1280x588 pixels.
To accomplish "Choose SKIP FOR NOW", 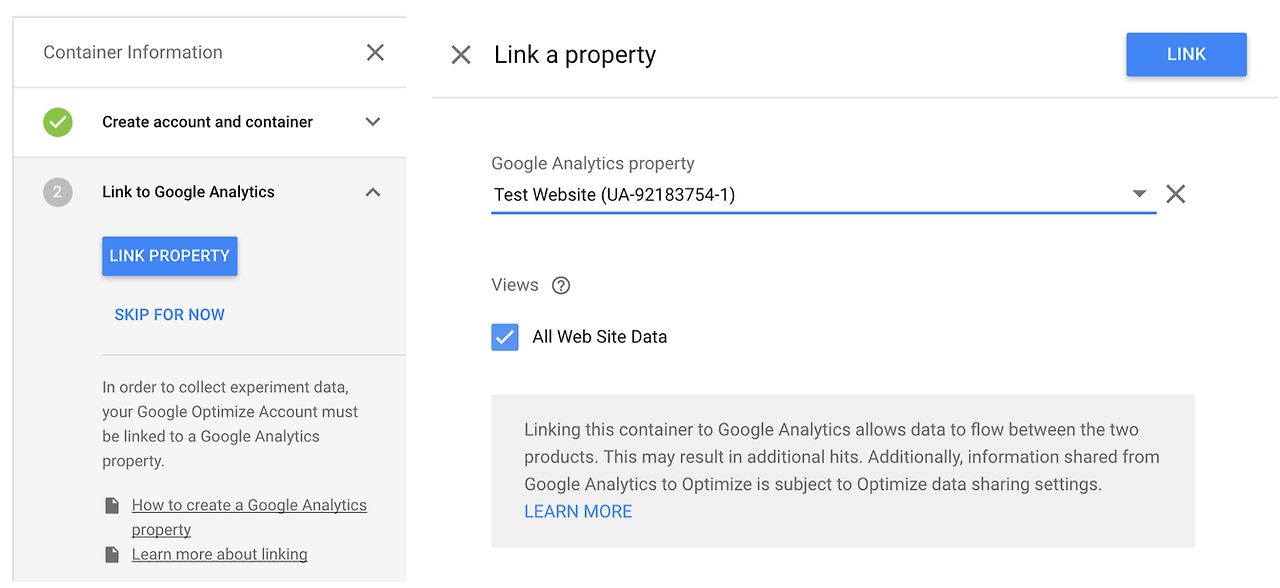I will (x=170, y=314).
